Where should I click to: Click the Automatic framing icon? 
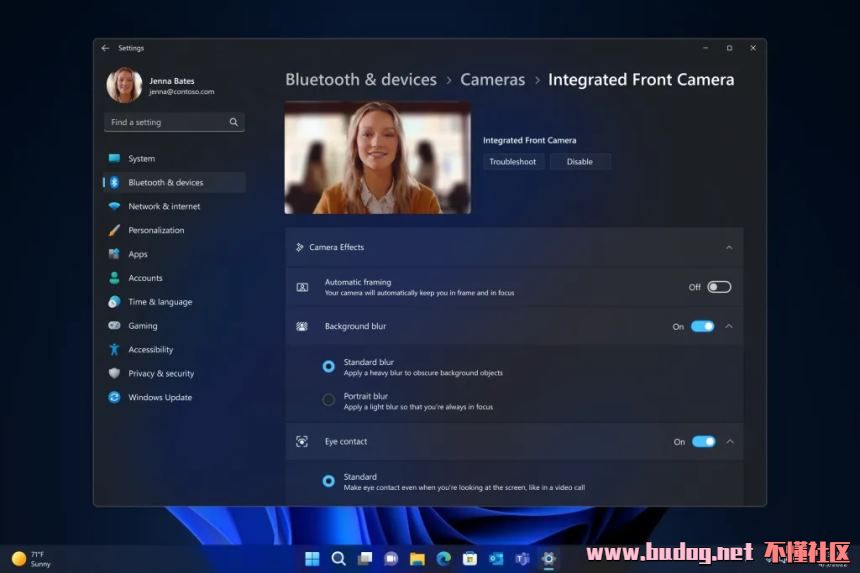[x=302, y=287]
